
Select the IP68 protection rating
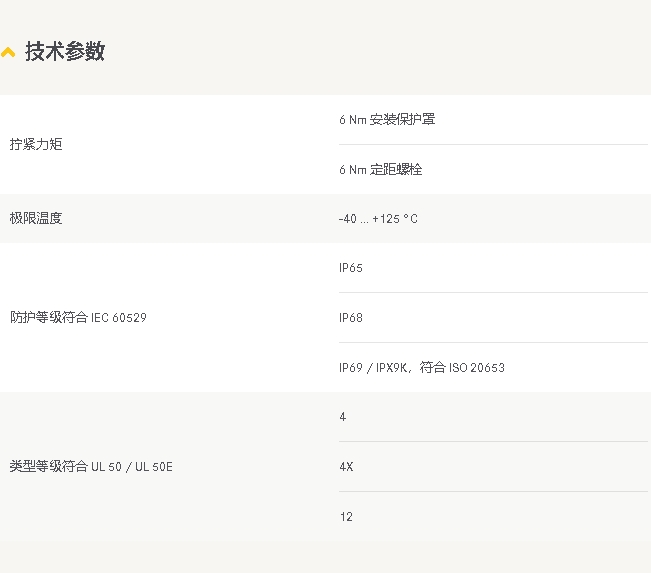pos(351,317)
